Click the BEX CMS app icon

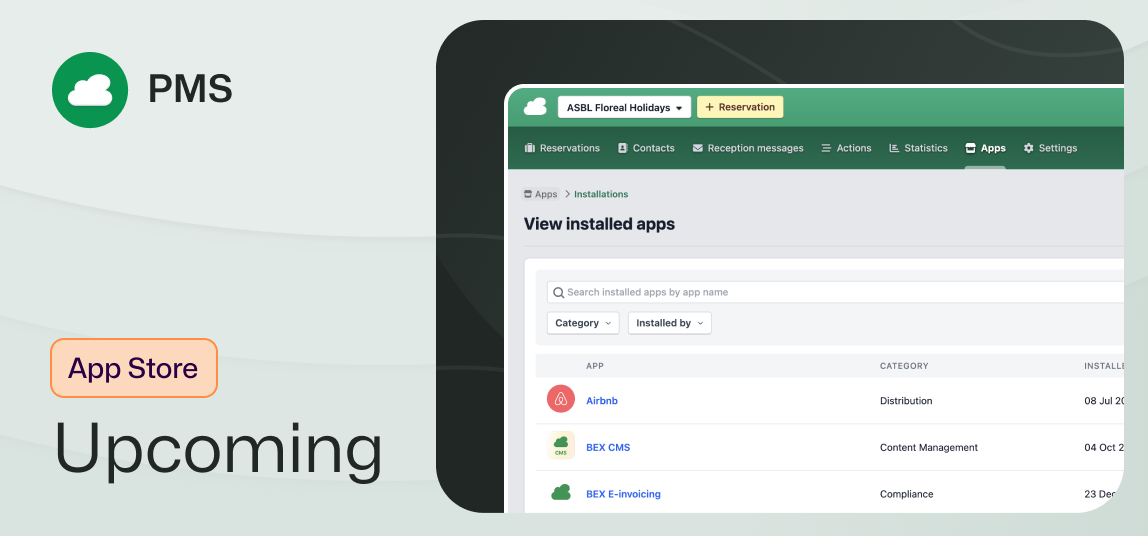coord(561,446)
